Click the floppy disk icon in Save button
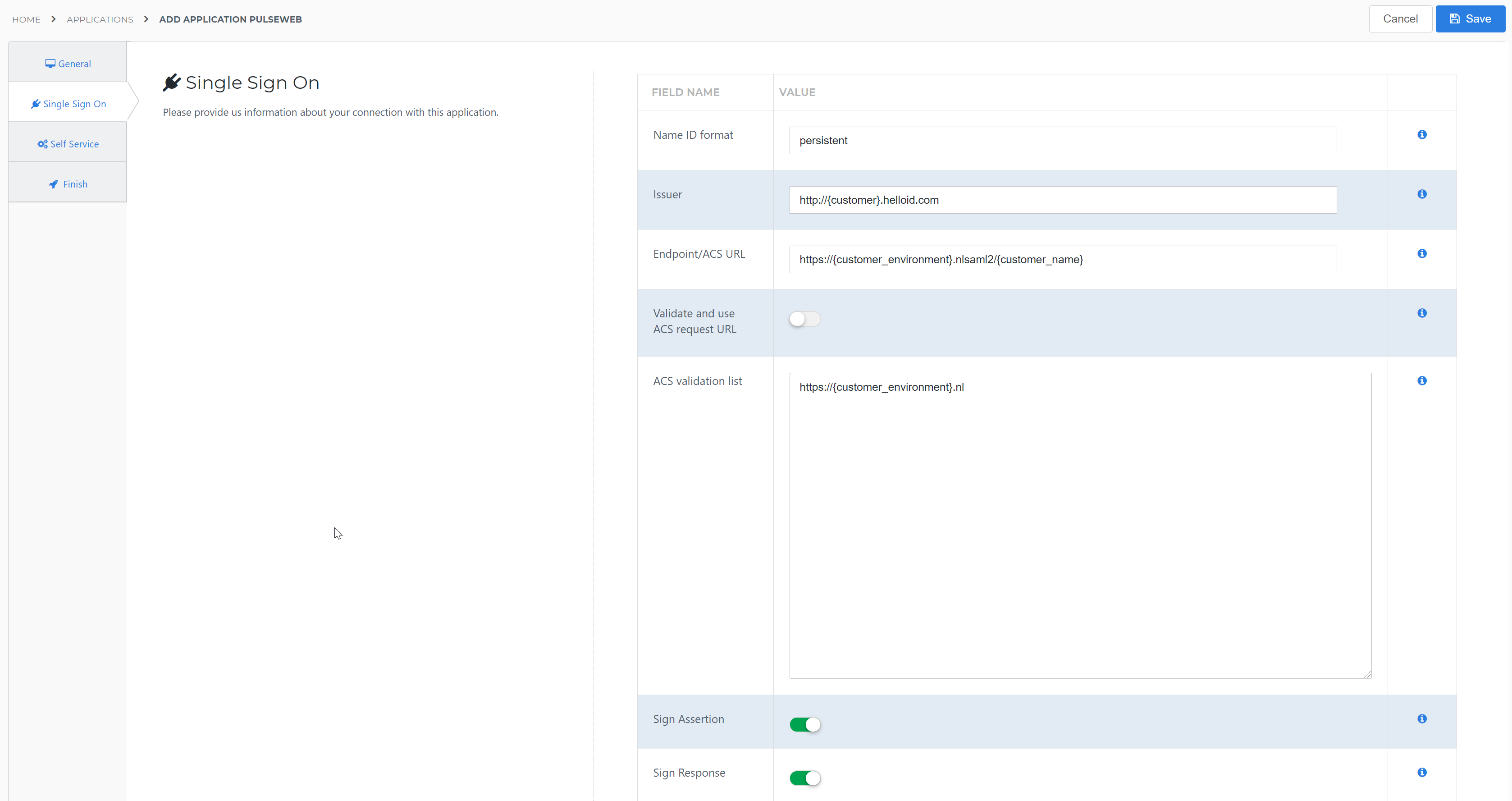The width and height of the screenshot is (1512, 801). [1454, 19]
